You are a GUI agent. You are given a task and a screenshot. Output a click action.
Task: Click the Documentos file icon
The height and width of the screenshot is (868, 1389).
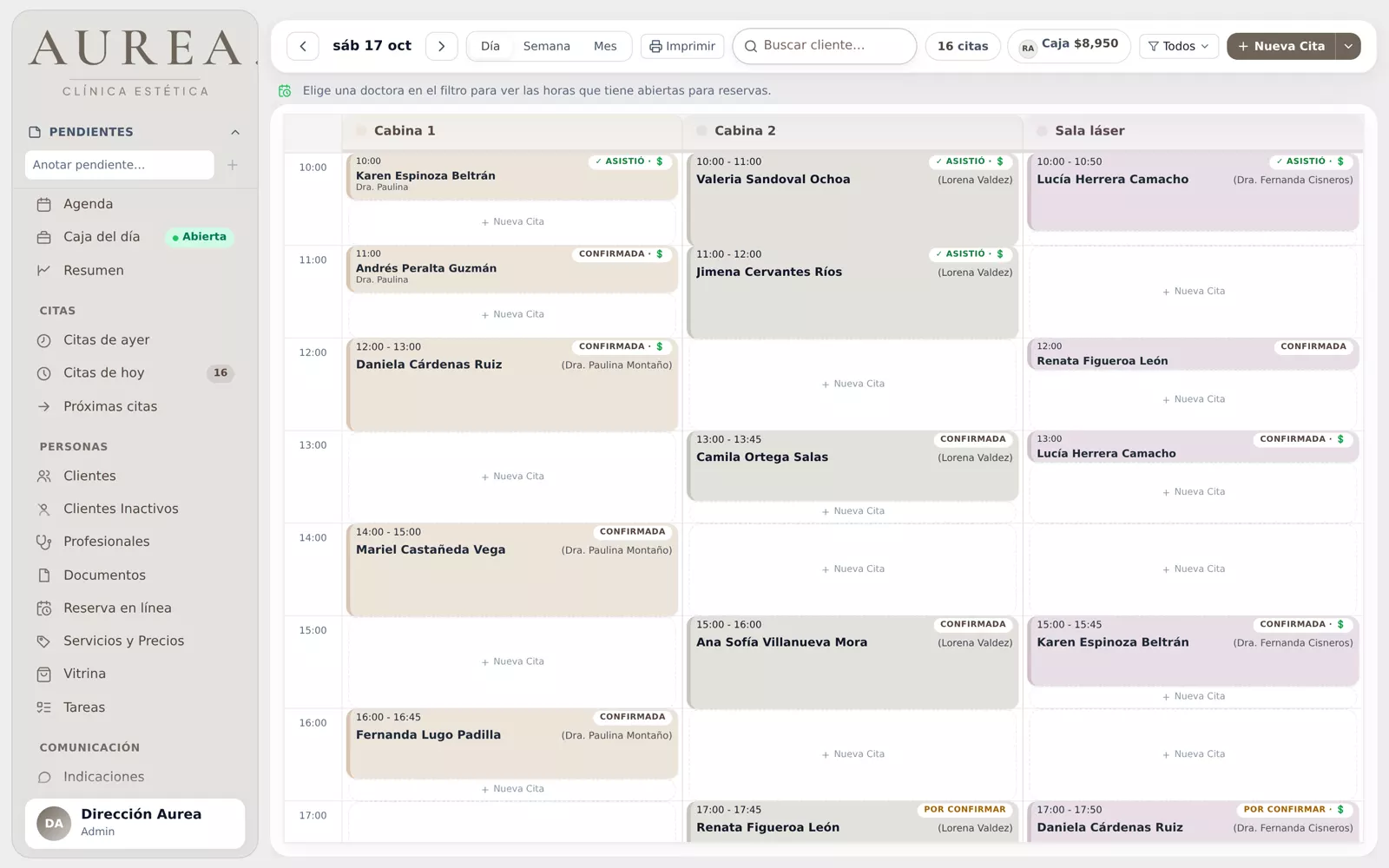click(44, 575)
